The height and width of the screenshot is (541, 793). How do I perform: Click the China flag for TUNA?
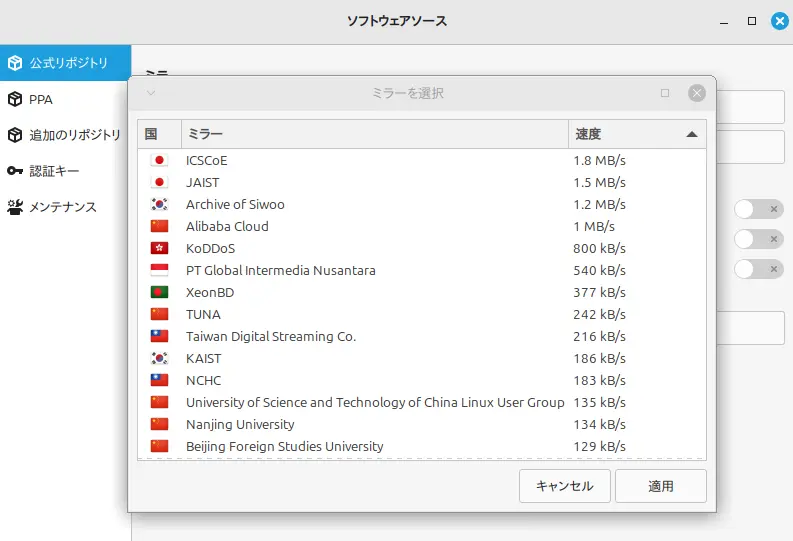pyautogui.click(x=159, y=314)
